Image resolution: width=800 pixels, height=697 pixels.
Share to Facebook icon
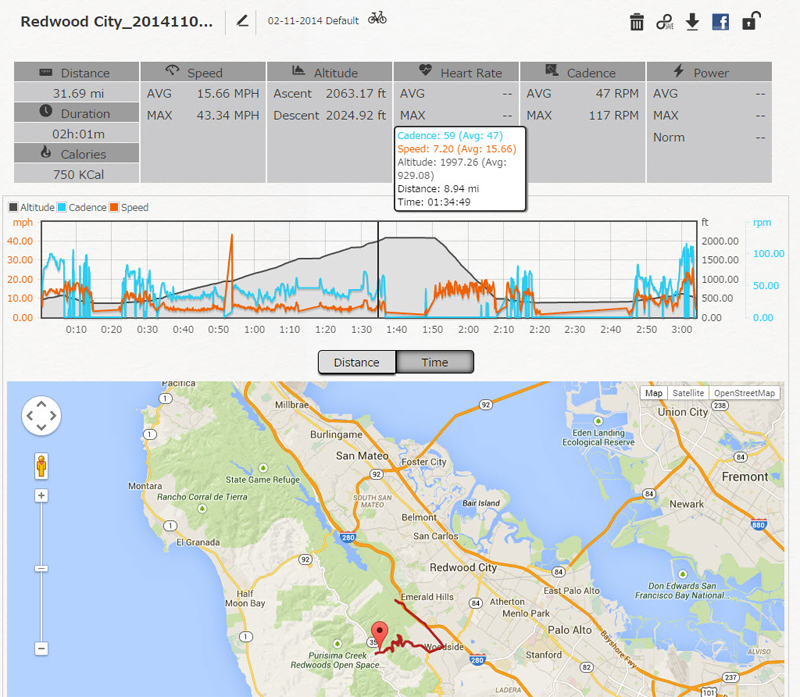click(x=720, y=22)
